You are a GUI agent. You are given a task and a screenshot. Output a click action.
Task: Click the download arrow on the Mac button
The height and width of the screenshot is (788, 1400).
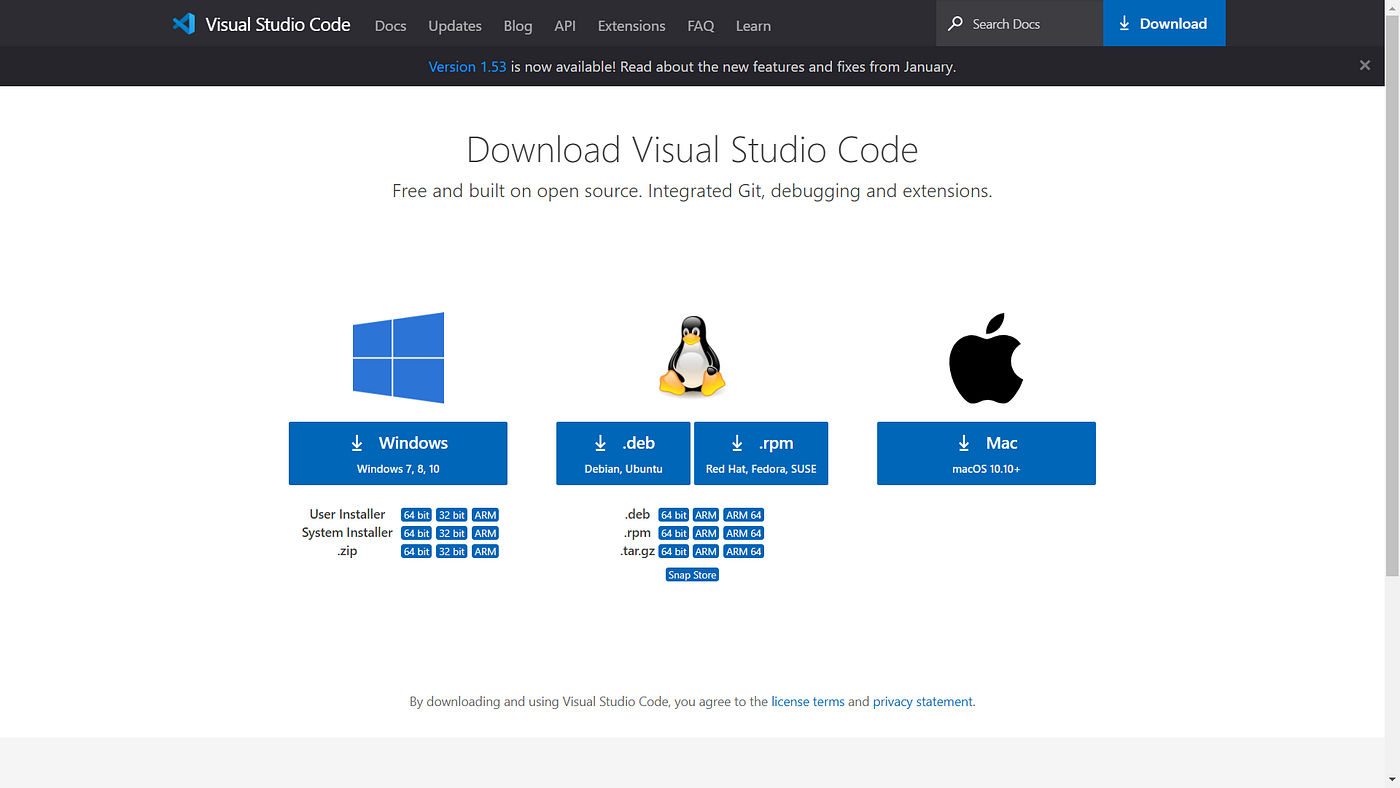(963, 443)
